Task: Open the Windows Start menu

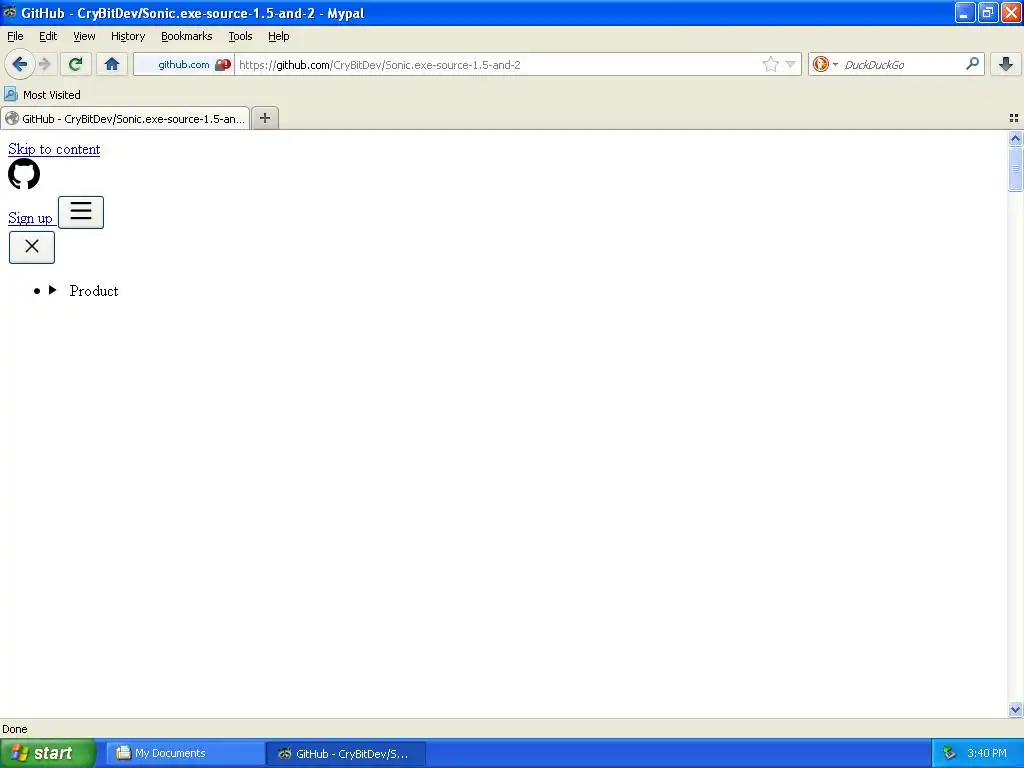Action: 48,753
